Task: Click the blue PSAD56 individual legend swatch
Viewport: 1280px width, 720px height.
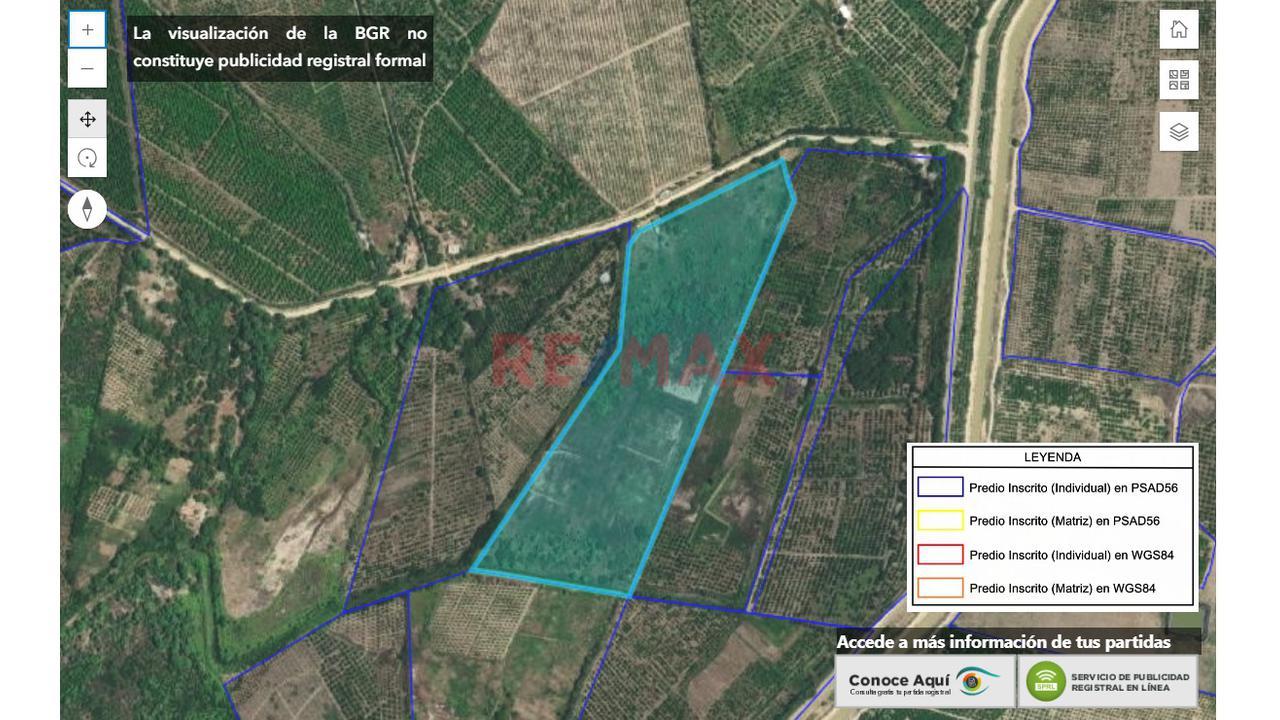Action: pos(940,488)
